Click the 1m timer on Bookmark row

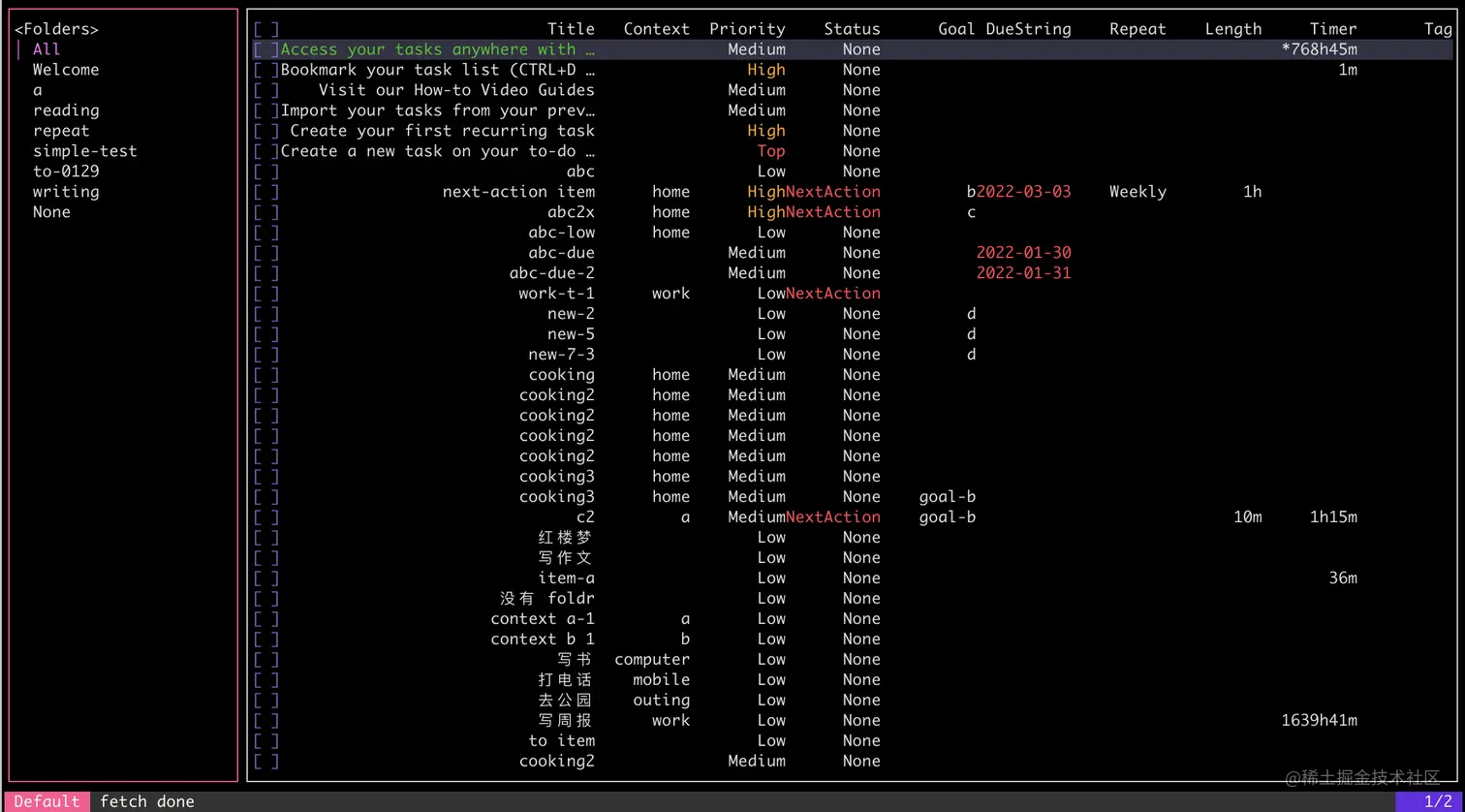[1348, 70]
